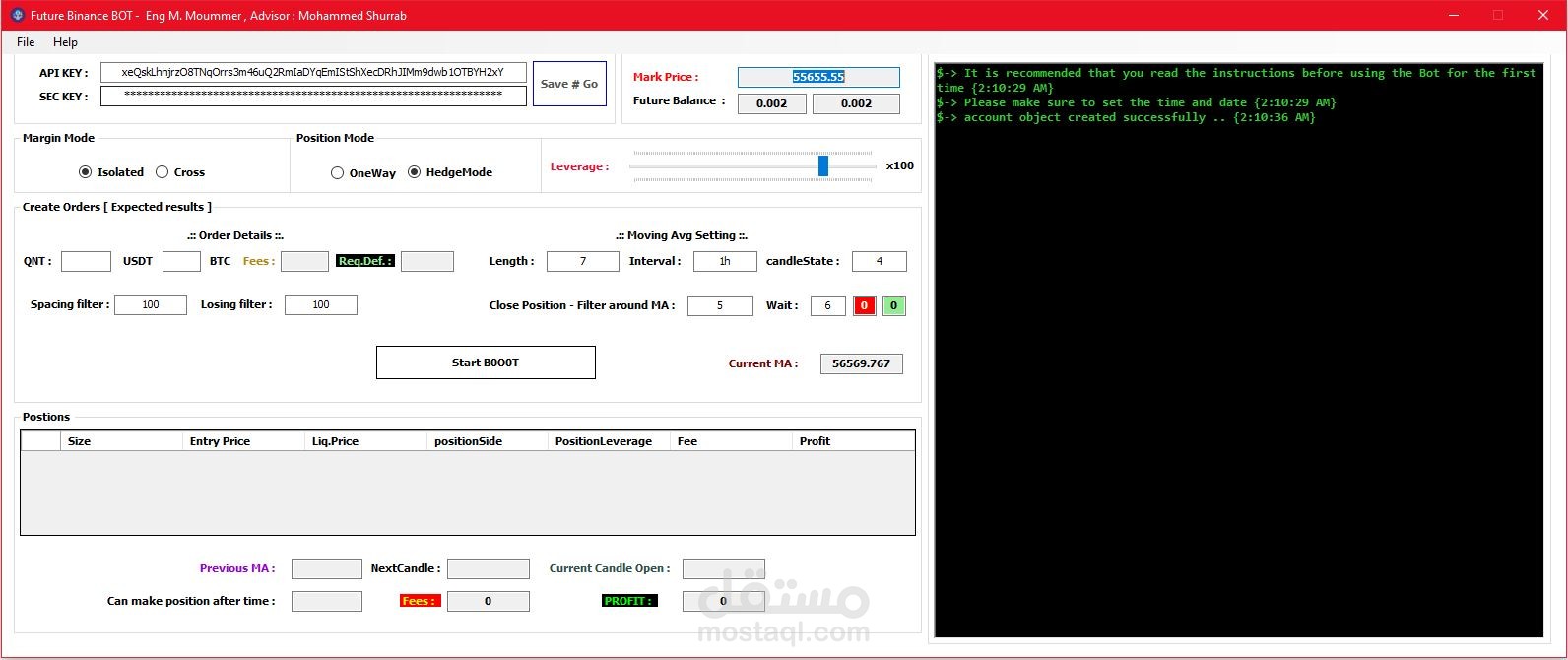Click the Future Binance BOT title bar icon
The width and height of the screenshot is (1568, 660).
point(17,16)
